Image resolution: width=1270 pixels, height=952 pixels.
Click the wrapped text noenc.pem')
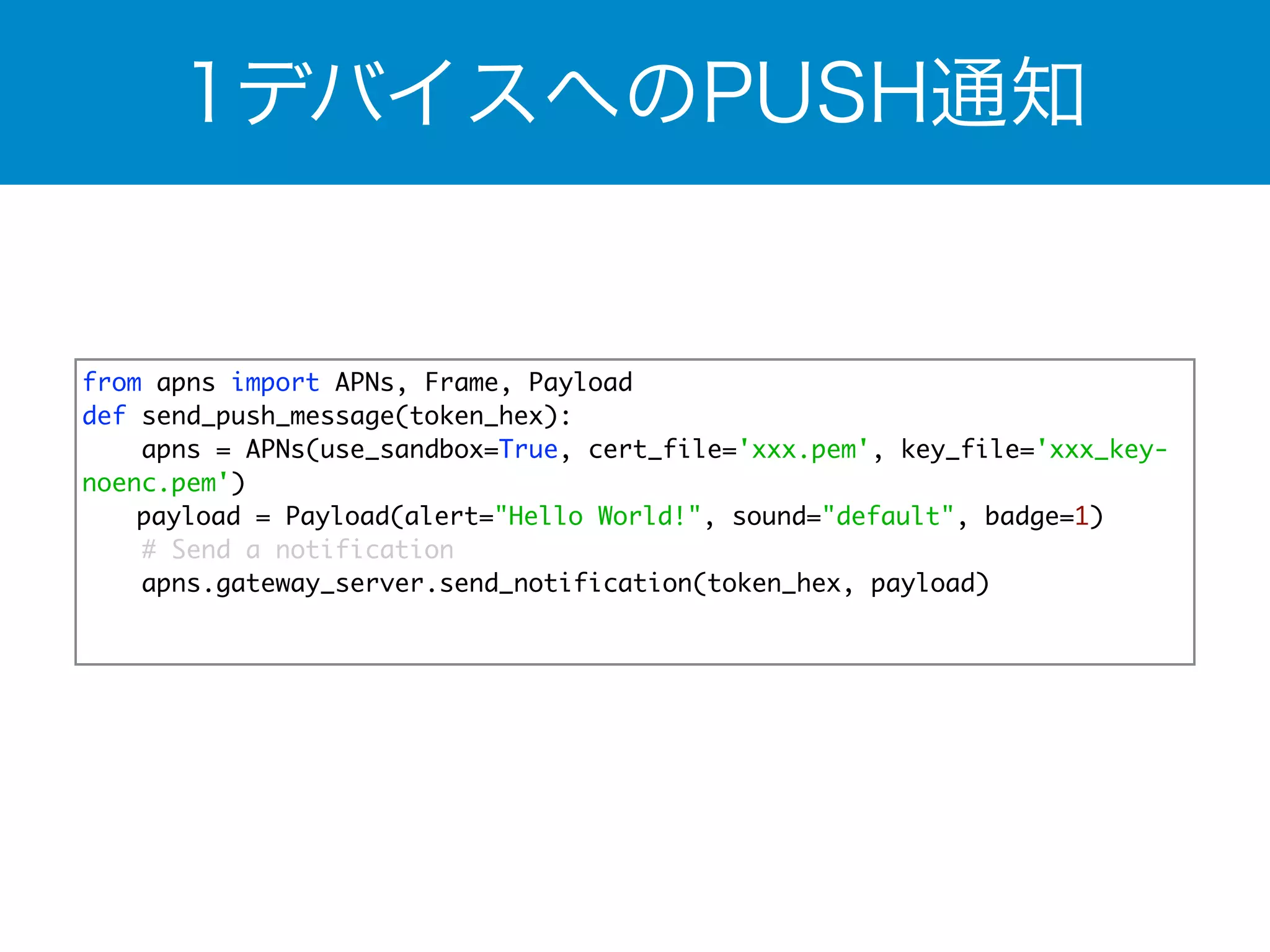[164, 483]
